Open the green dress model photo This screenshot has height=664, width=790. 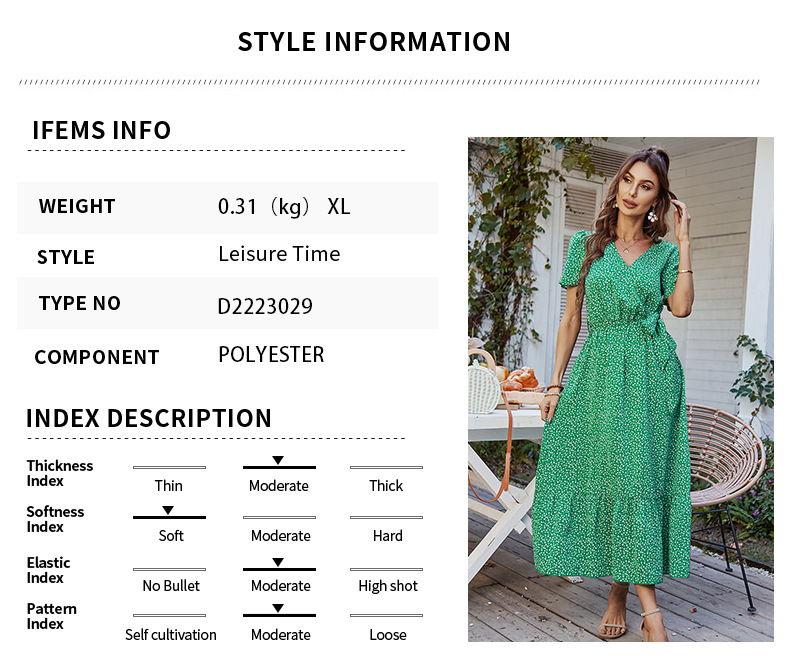pyautogui.click(x=621, y=389)
